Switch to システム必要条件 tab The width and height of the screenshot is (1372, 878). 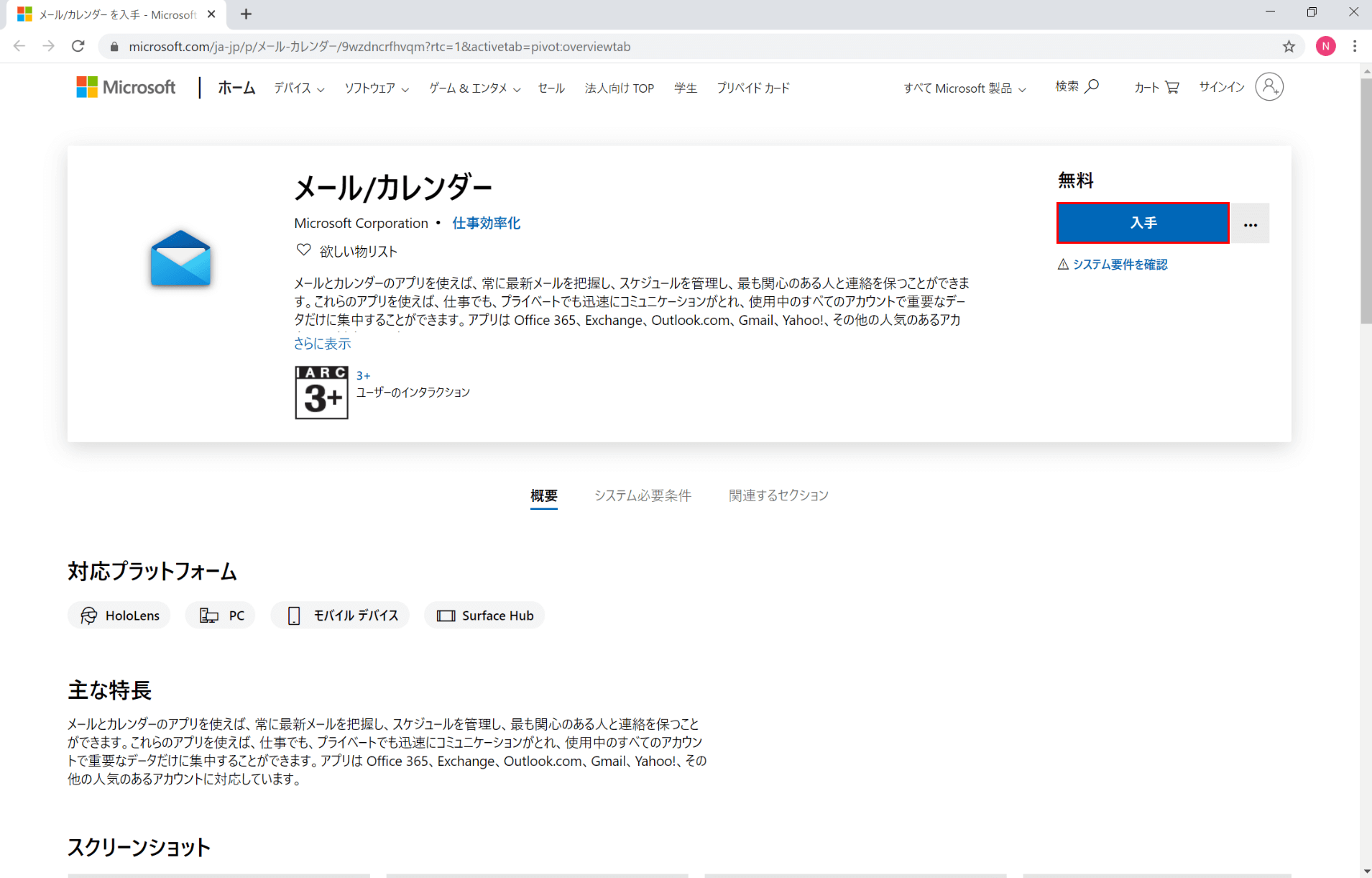[x=643, y=495]
